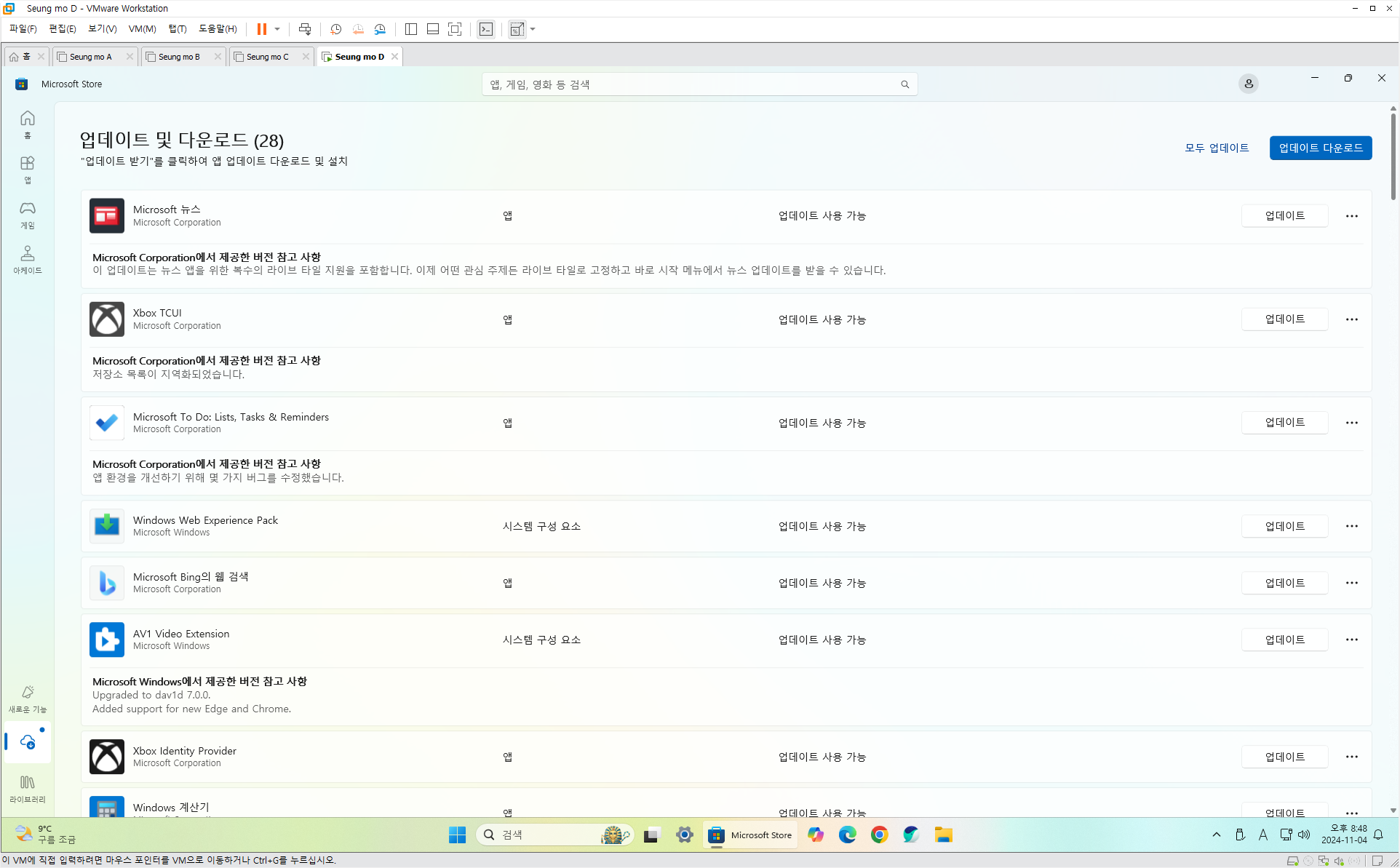Click the VMware pause button icon

click(x=261, y=29)
